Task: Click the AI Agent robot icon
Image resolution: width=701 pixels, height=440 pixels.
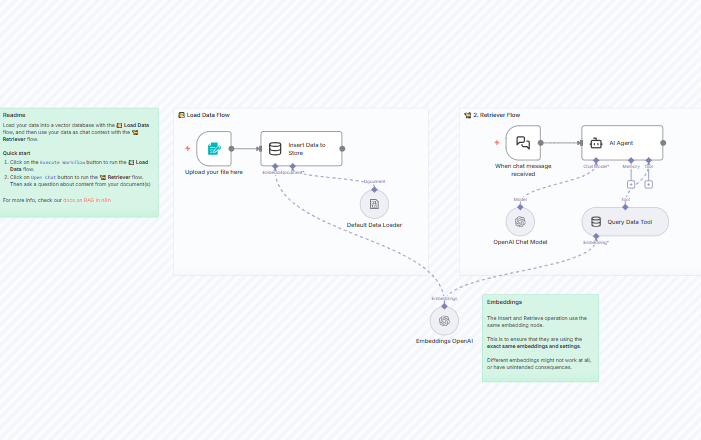Action: coord(596,143)
